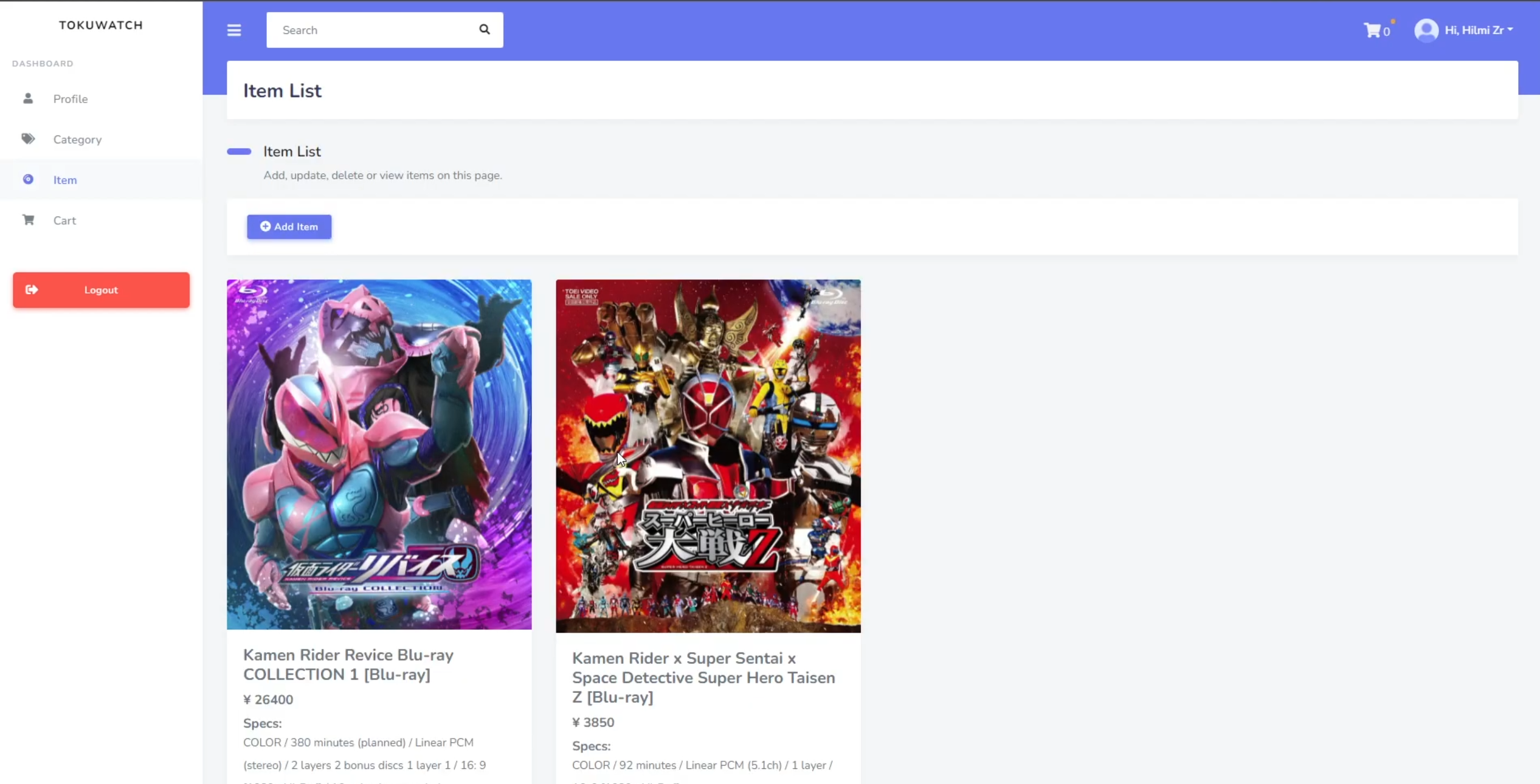The image size is (1540, 784).
Task: Toggle the hamburger sidebar menu icon
Action: point(234,30)
